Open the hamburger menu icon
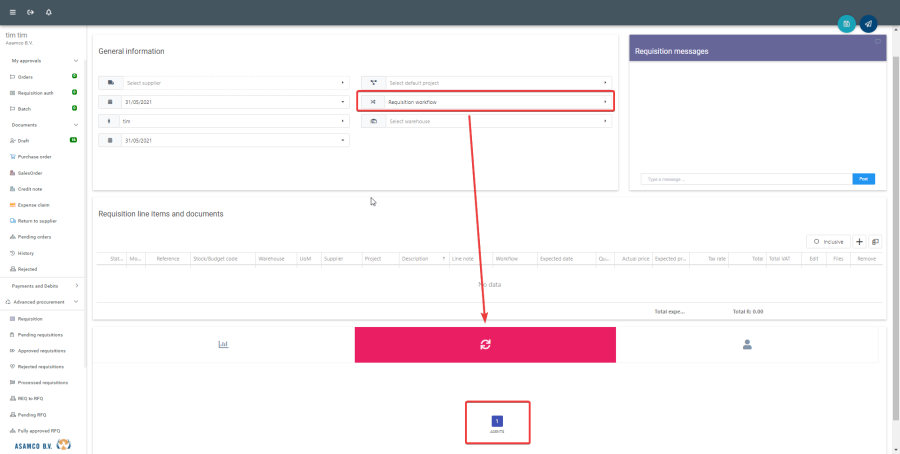This screenshot has width=900, height=454. [x=12, y=12]
